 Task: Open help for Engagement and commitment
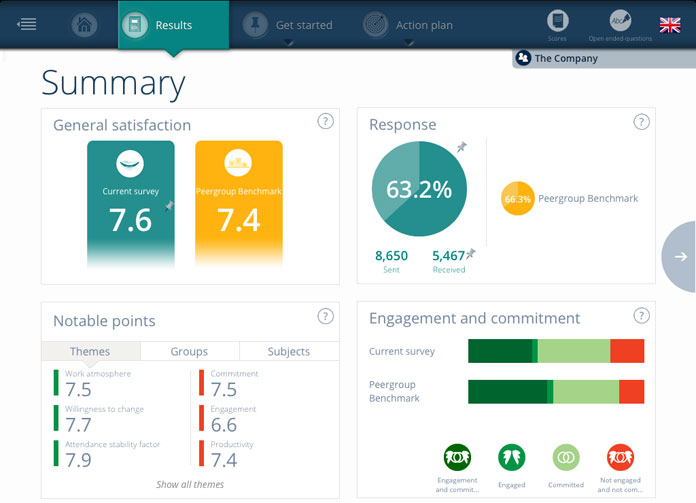[641, 315]
